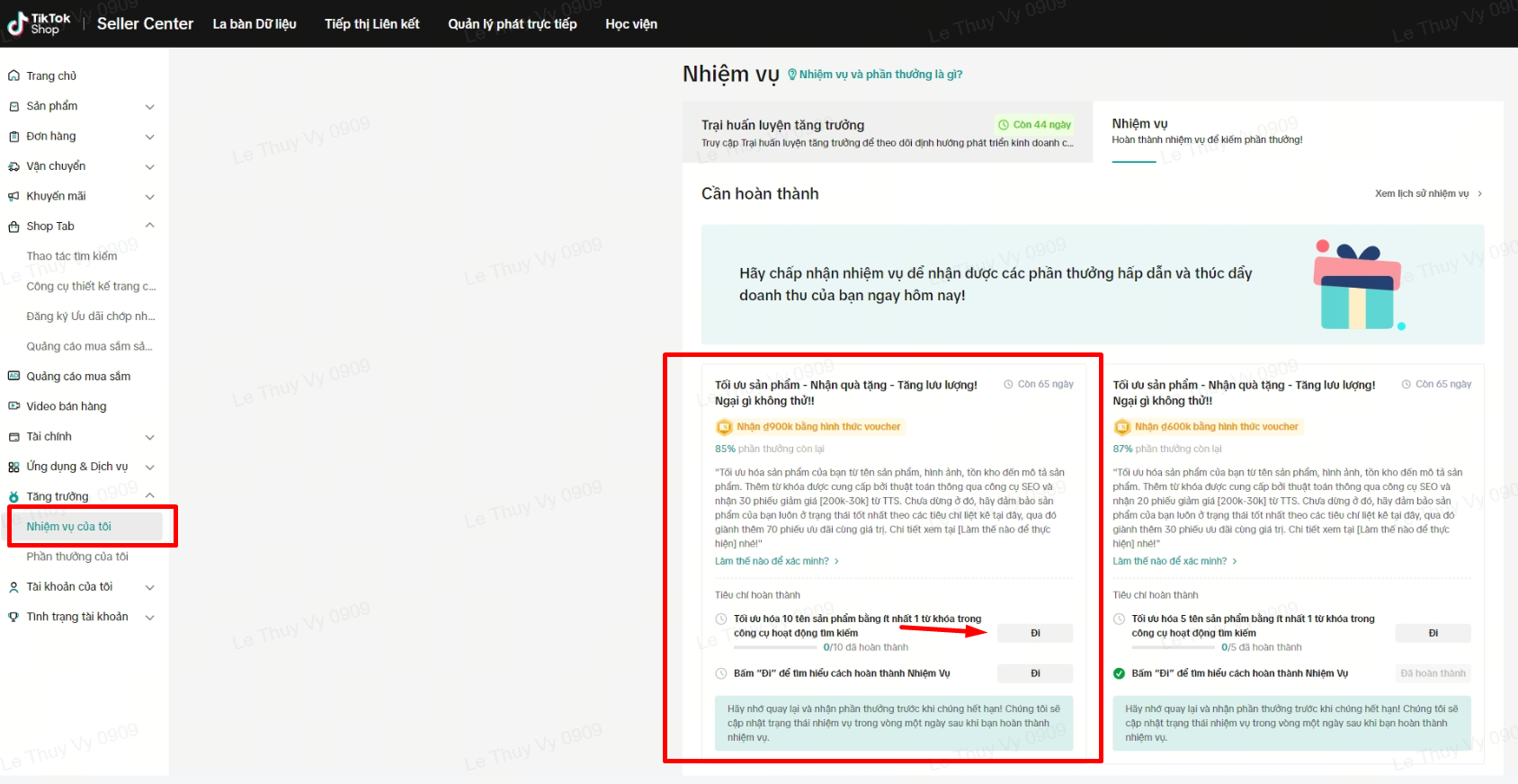The height and width of the screenshot is (784, 1518).
Task: Click the Sản phẩm sidebar icon
Action: pyautogui.click(x=13, y=106)
